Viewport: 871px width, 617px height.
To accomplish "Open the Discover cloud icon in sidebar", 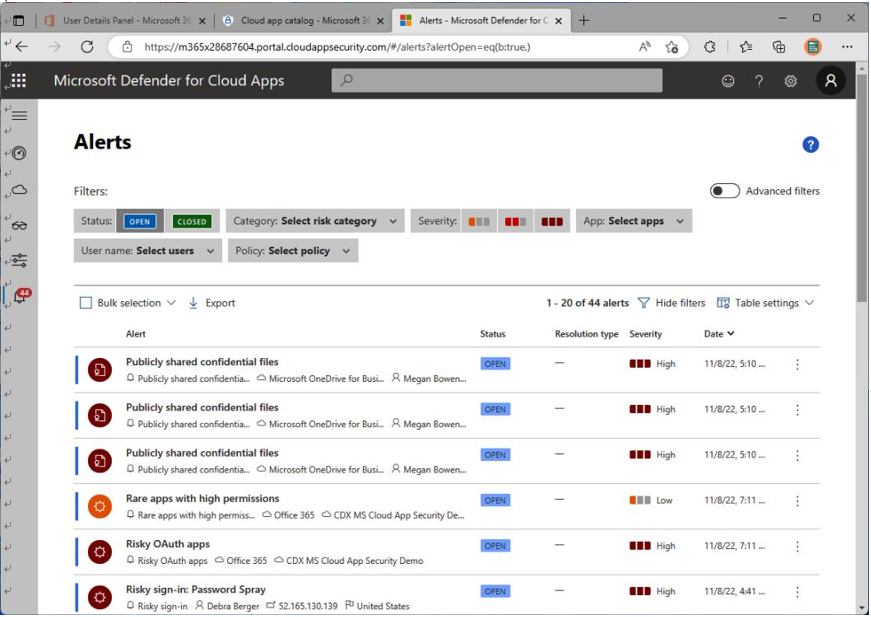I will (19, 190).
